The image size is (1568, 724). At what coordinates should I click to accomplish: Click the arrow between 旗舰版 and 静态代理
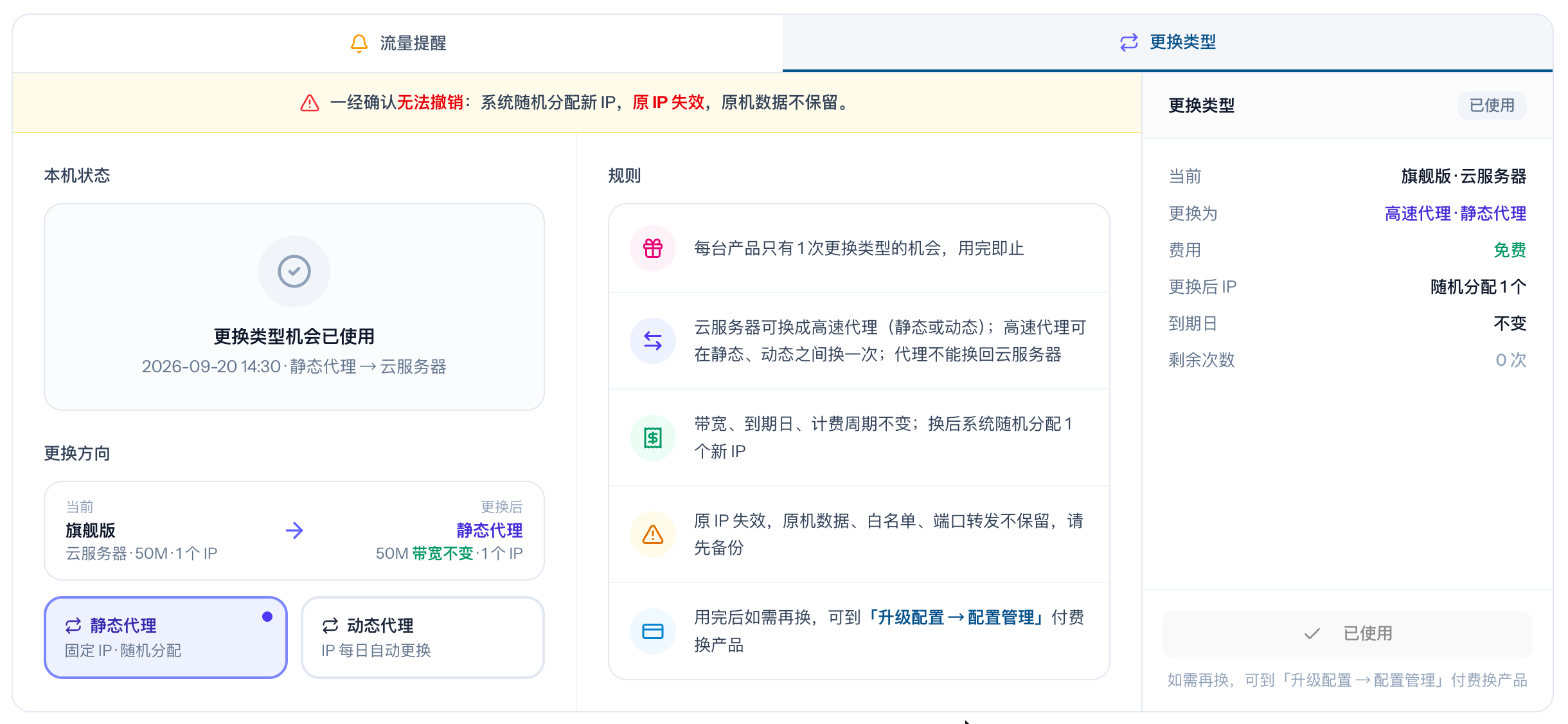pos(294,531)
